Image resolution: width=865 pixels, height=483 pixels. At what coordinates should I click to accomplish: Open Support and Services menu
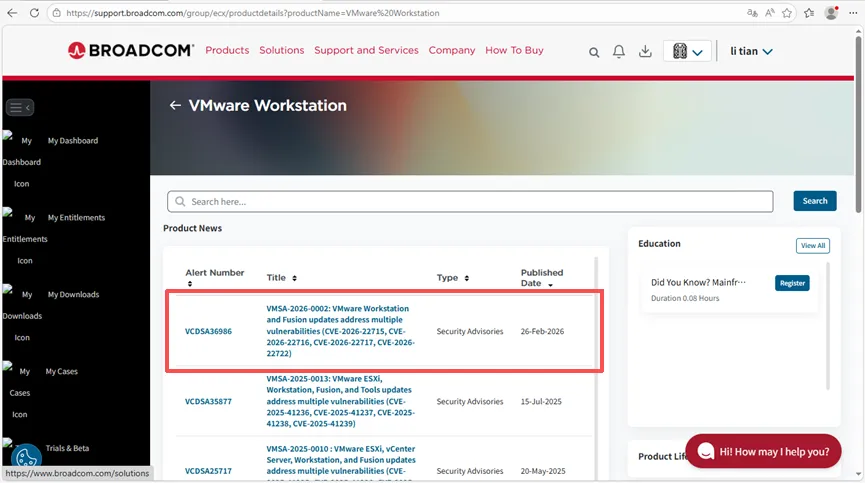[x=366, y=50]
